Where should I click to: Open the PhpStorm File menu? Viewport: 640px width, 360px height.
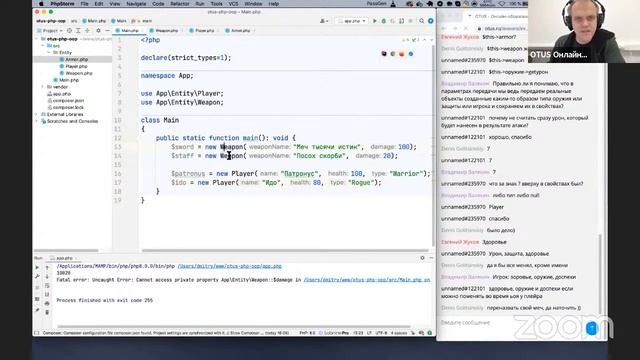point(84,4)
